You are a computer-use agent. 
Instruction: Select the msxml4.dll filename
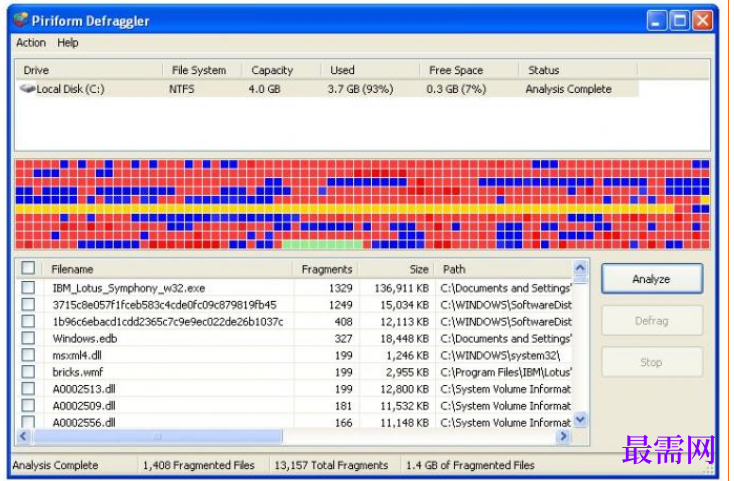[77, 355]
